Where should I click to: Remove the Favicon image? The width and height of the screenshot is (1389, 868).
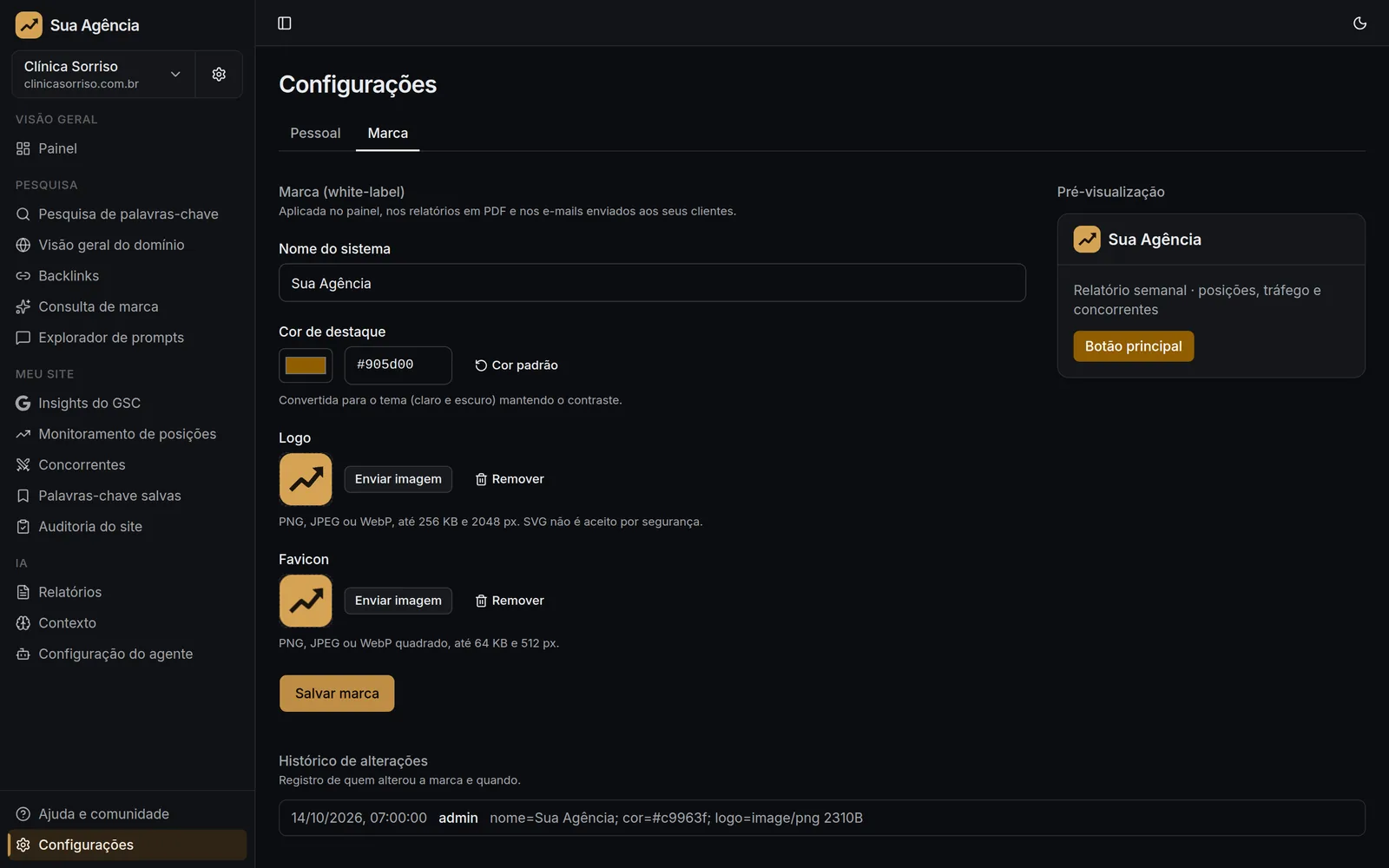pyautogui.click(x=510, y=601)
